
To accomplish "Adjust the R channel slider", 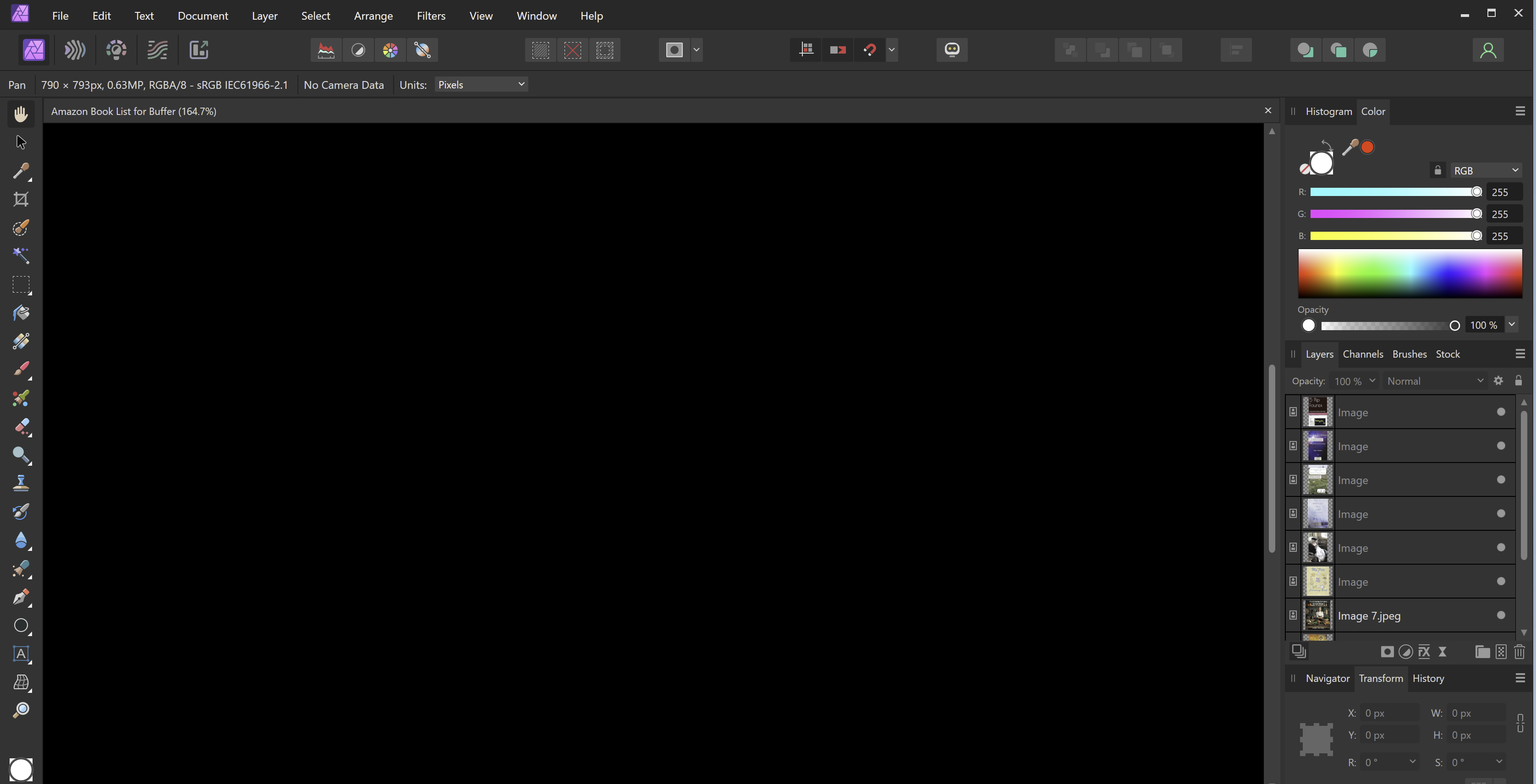I will pos(1396,192).
